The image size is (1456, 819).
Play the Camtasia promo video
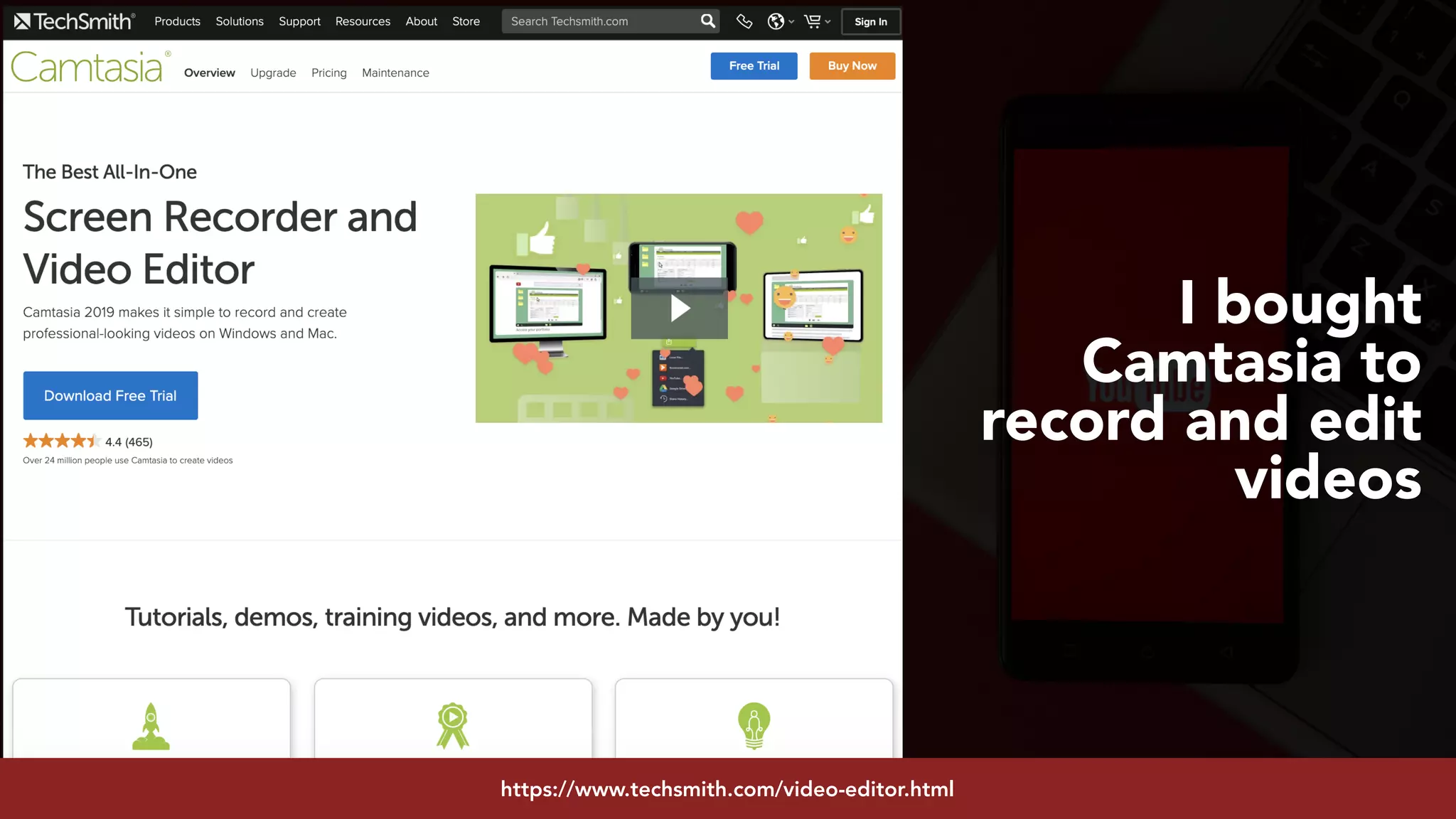[680, 308]
